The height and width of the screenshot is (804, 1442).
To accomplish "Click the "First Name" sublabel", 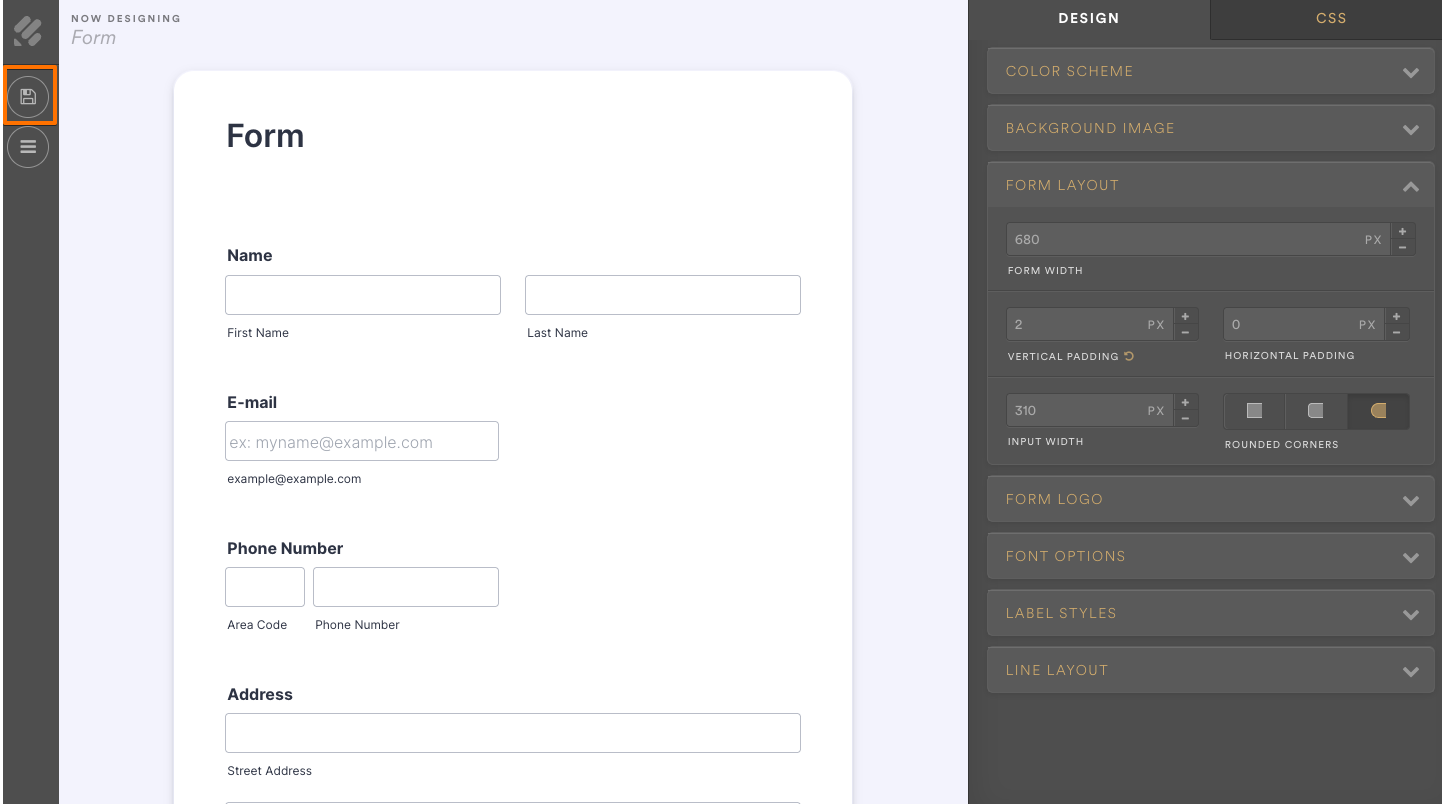I will (258, 333).
